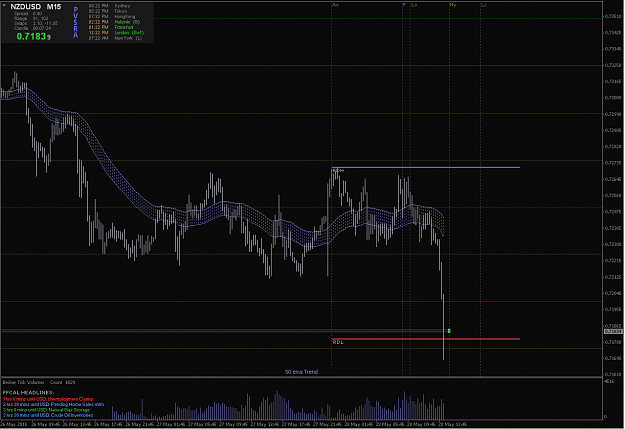625x429 pixels.
Task: Click the small triangle beside NZDUSD title
Action: point(4,6)
